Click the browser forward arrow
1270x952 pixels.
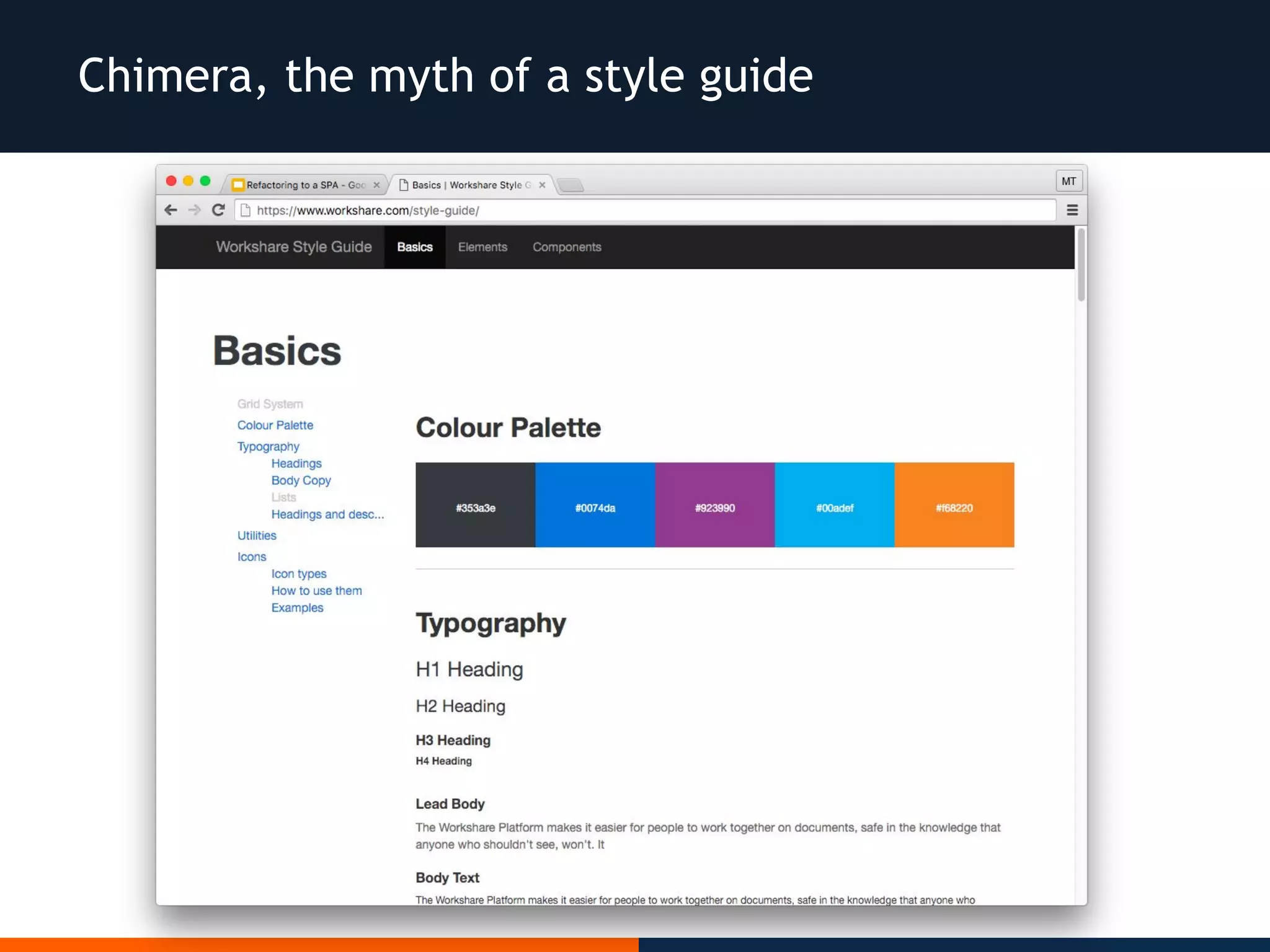coord(195,210)
